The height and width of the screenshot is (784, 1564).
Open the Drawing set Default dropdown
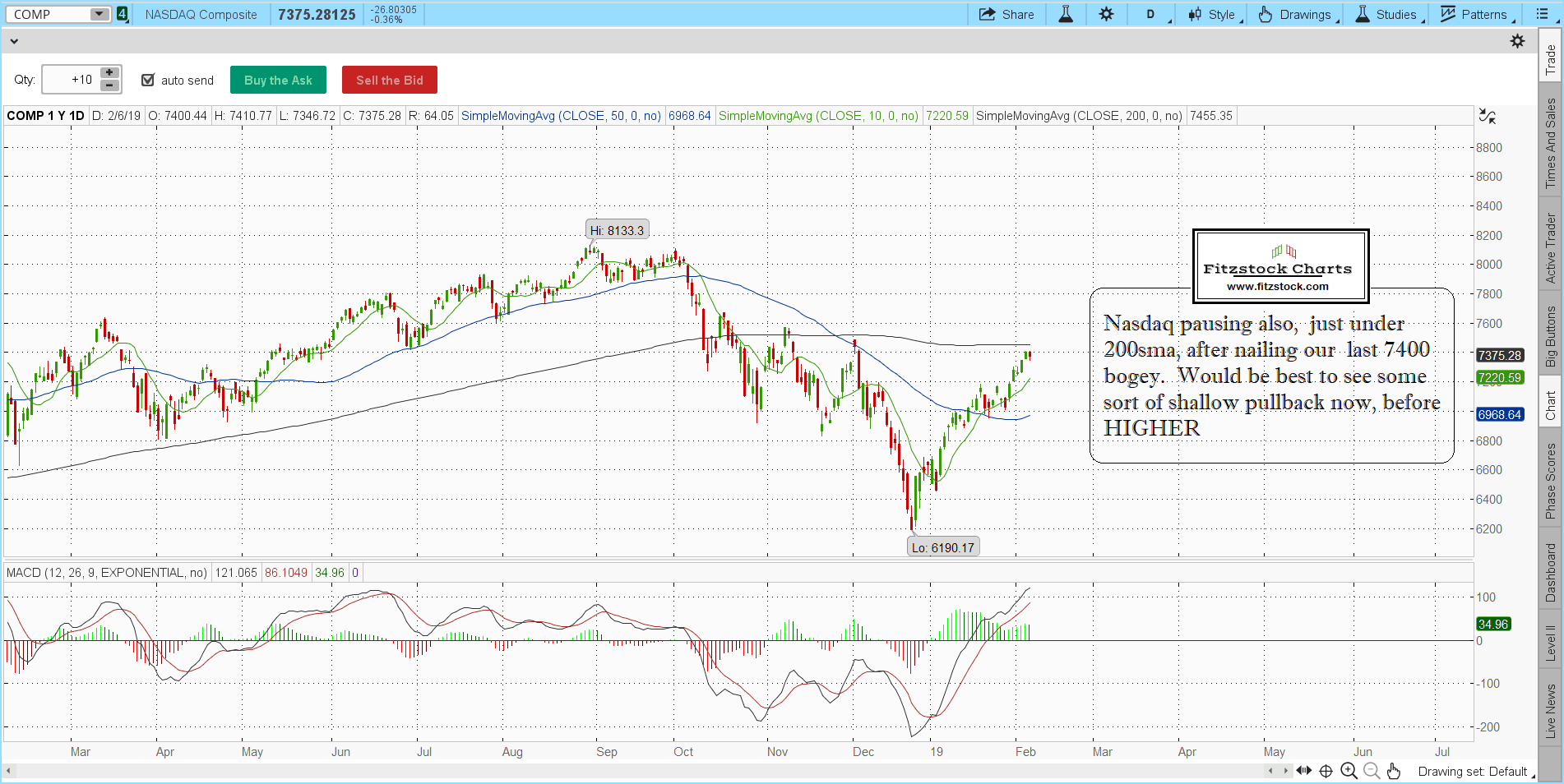[x=1473, y=772]
